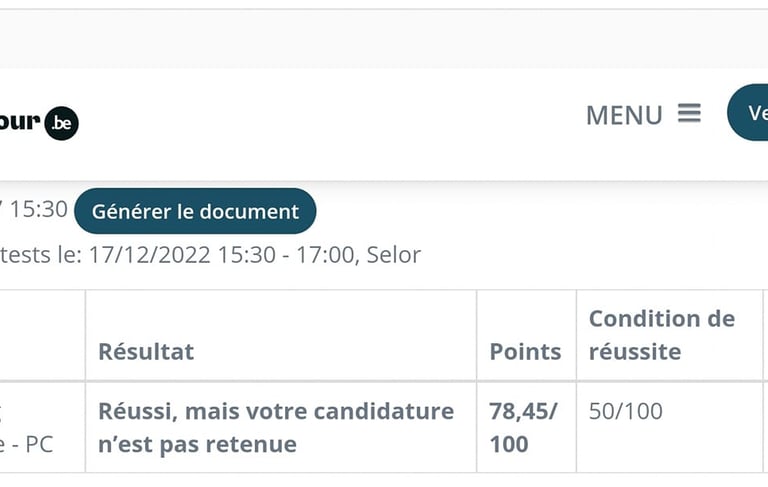Select the Points column header
This screenshot has width=768, height=487.
[x=525, y=351]
